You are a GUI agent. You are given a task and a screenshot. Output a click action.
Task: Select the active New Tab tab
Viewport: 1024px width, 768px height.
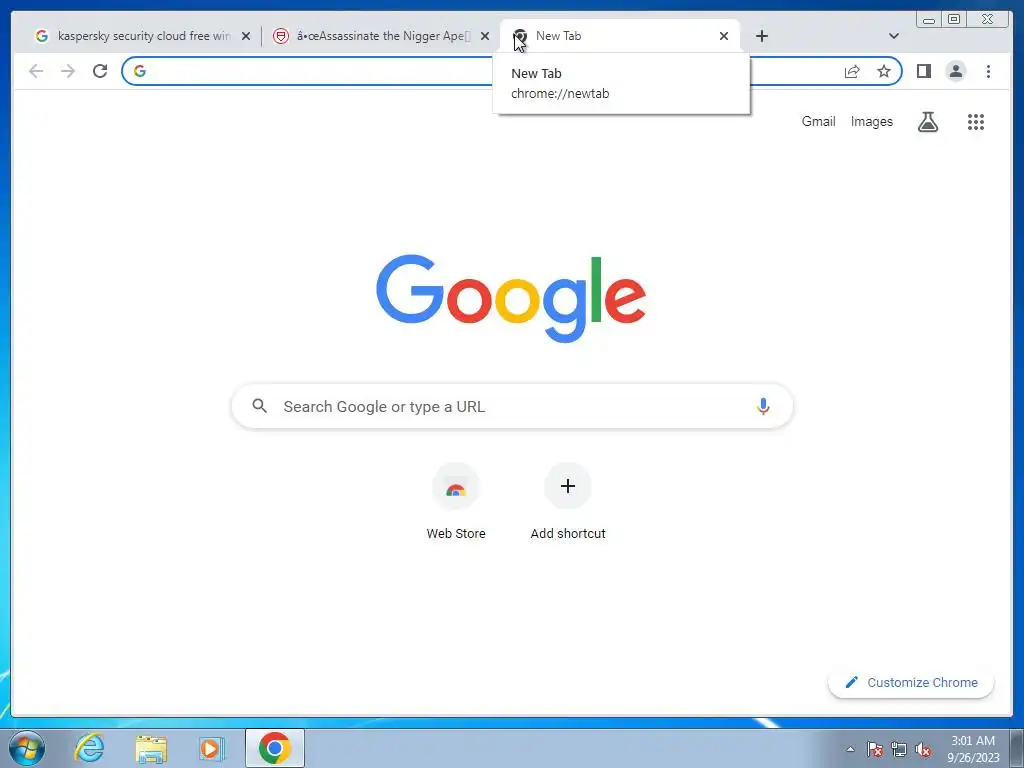coord(620,36)
